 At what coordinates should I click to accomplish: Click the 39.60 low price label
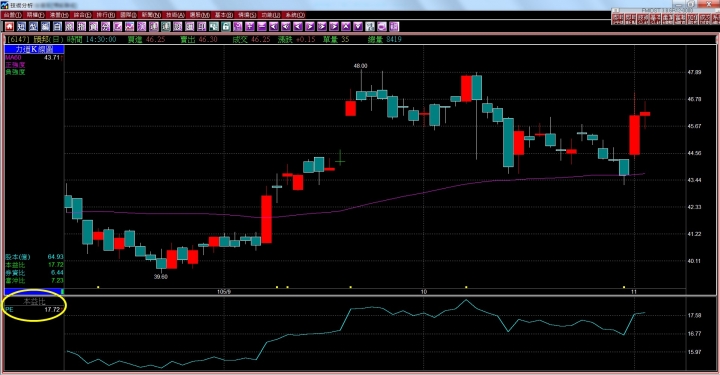pyautogui.click(x=161, y=277)
